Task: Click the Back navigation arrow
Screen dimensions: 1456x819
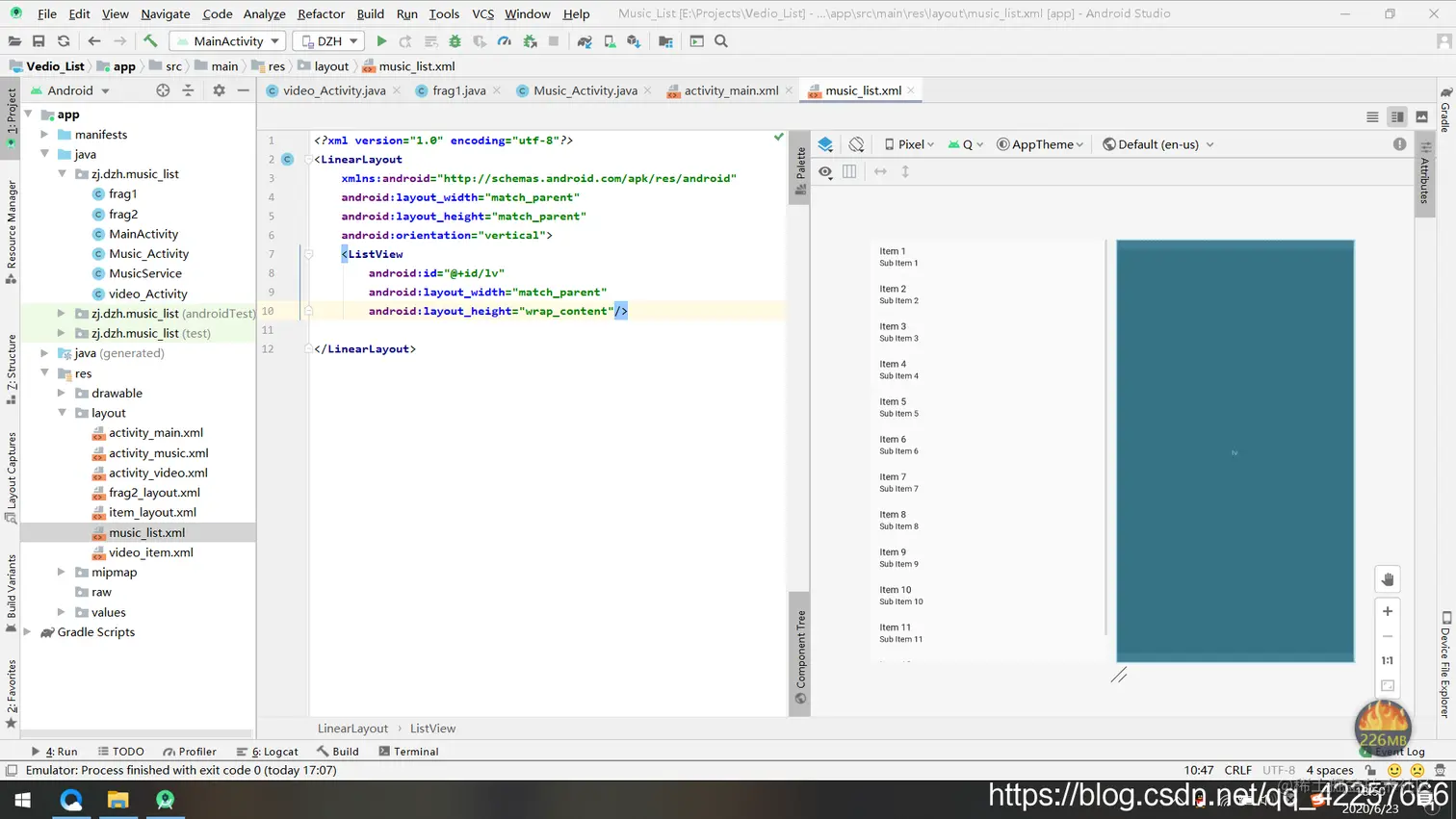Action: pos(93,41)
